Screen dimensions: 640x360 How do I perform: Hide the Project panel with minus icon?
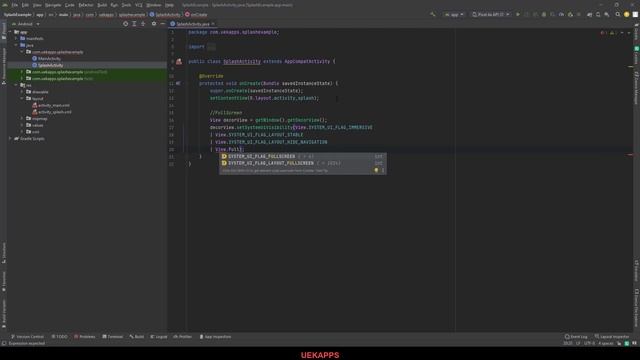[x=162, y=24]
